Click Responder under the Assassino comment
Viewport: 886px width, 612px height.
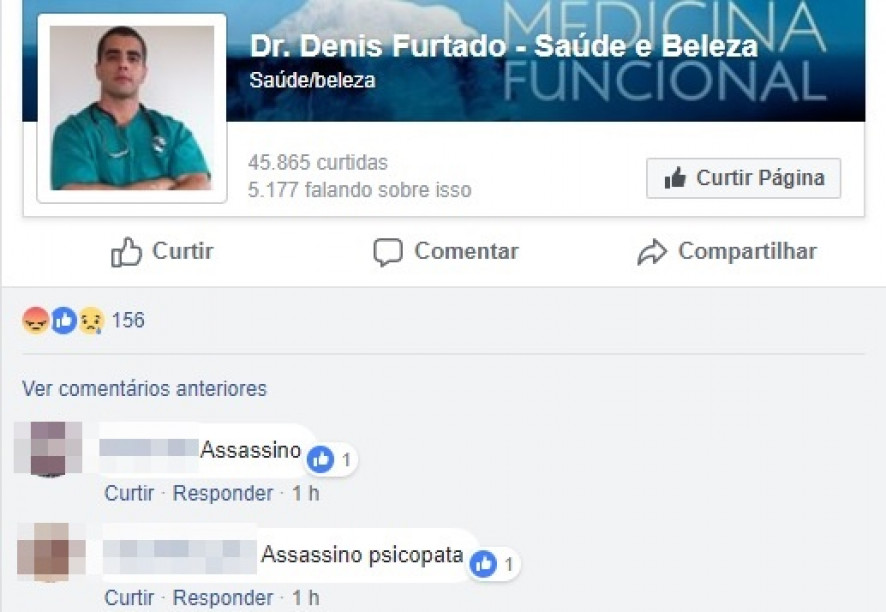pos(223,493)
